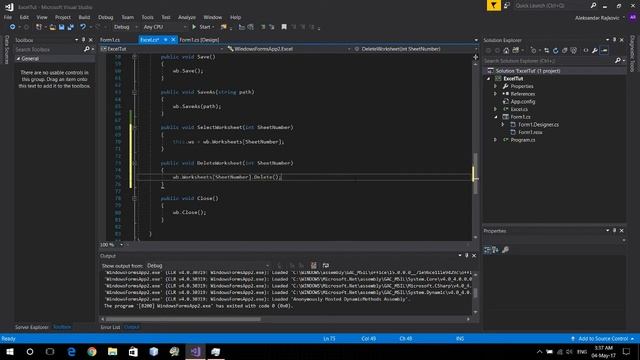Viewport: 640px width, 360px height.
Task: Open the Any CPU platform dropdown
Action: pos(165,27)
